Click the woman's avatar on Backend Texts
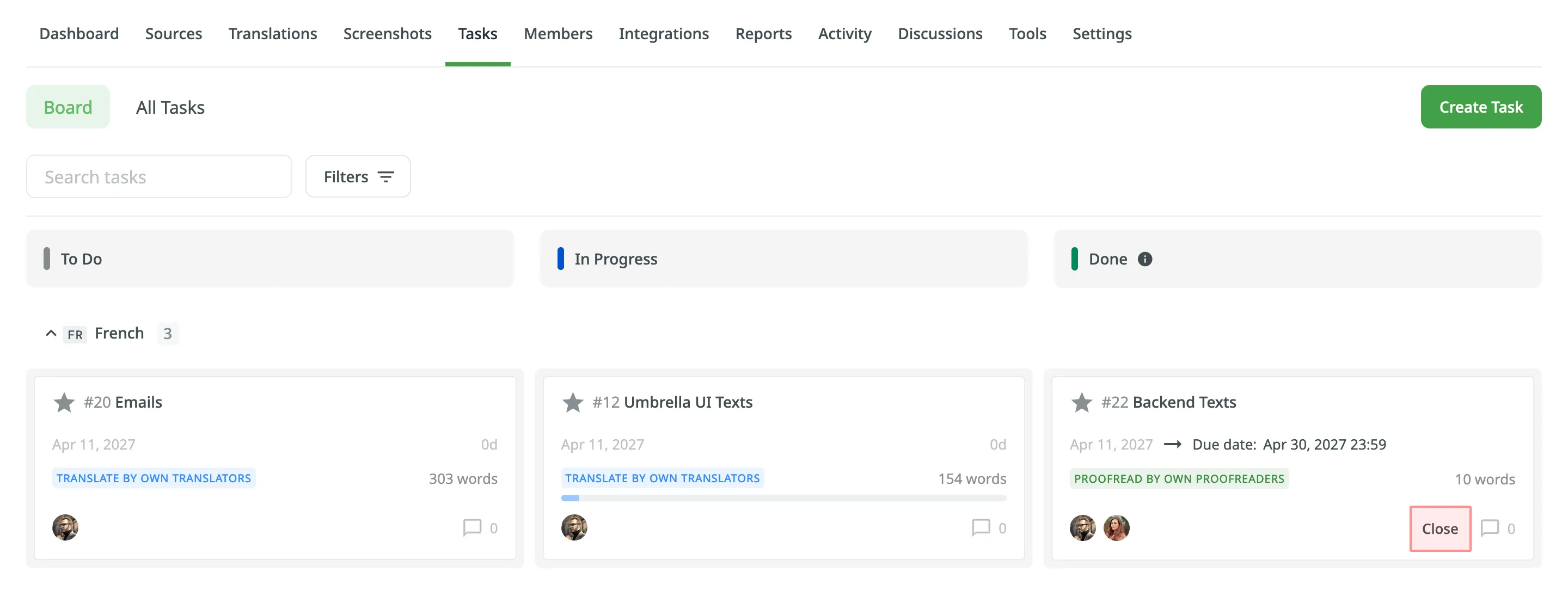 (1116, 527)
